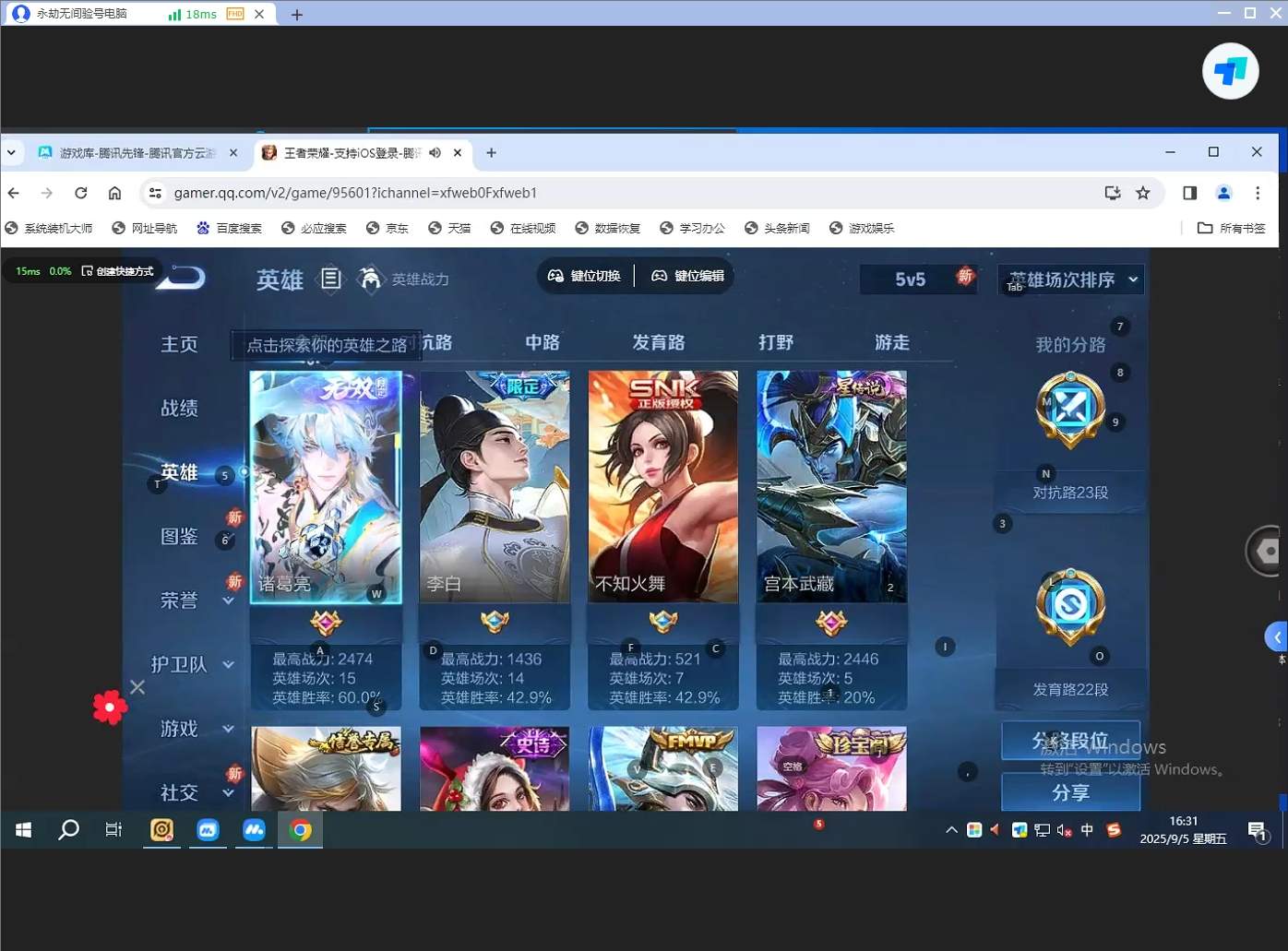Dismiss the floating icon with the X

pos(137,687)
